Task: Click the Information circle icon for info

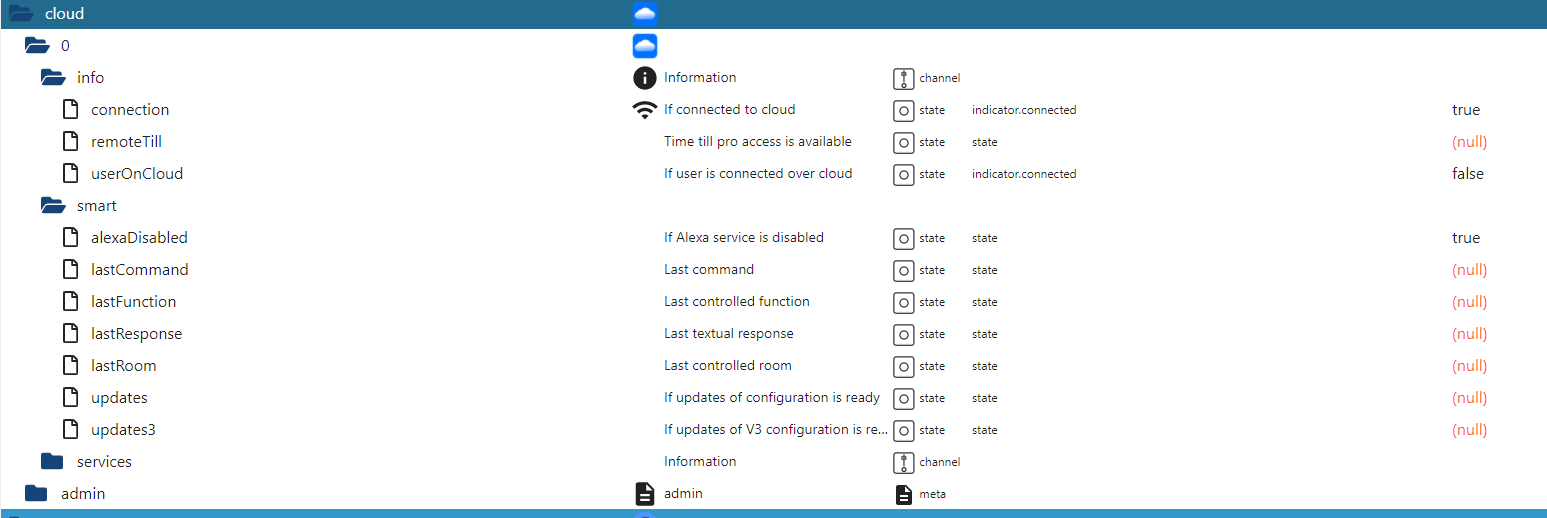Action: (x=645, y=78)
